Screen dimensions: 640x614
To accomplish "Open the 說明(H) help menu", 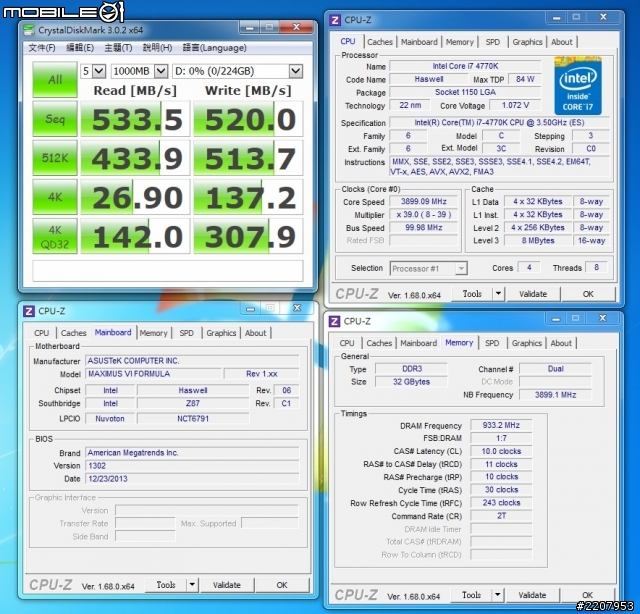I will click(x=157, y=48).
